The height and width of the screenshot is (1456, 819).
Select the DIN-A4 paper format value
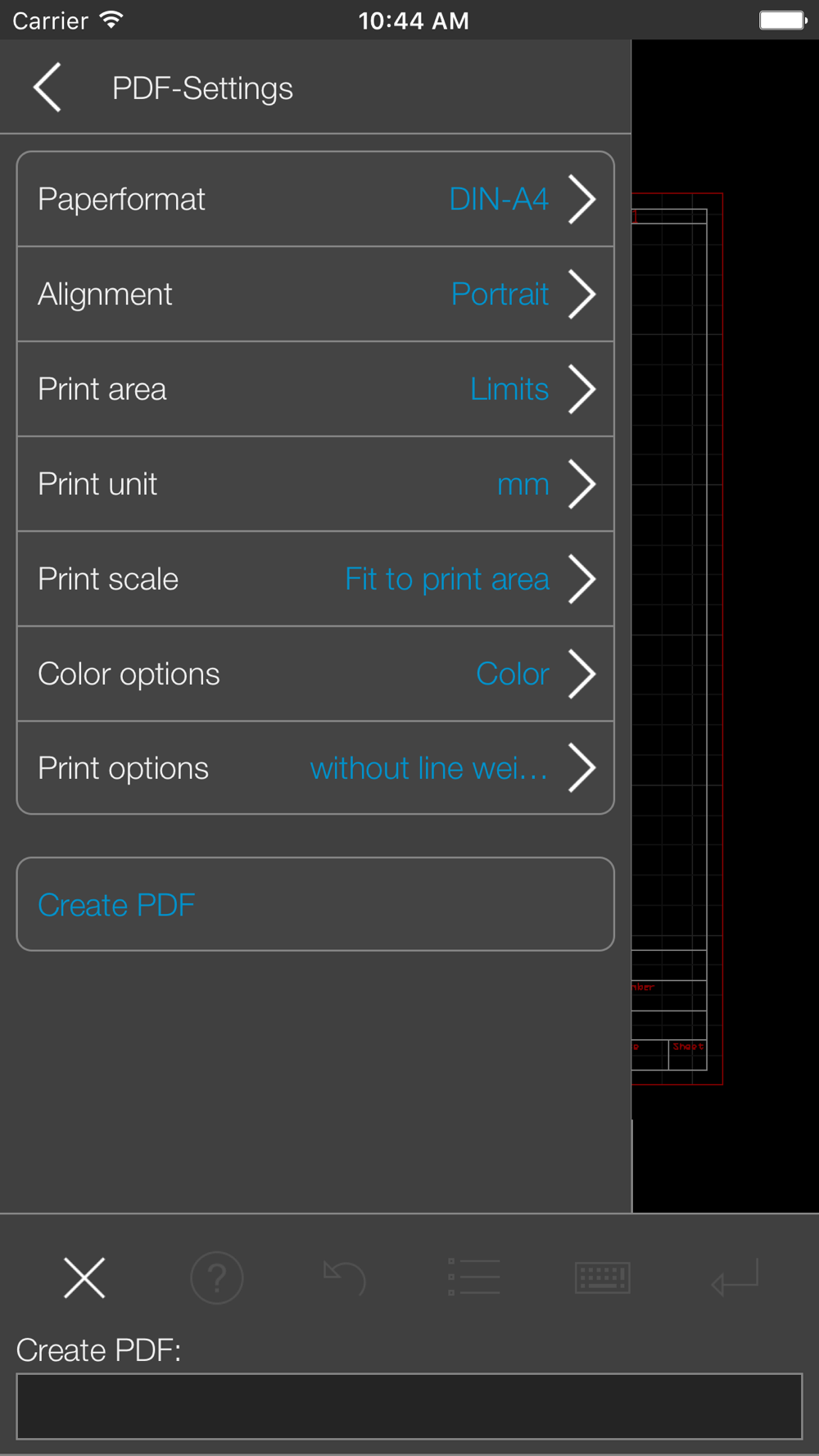click(499, 199)
